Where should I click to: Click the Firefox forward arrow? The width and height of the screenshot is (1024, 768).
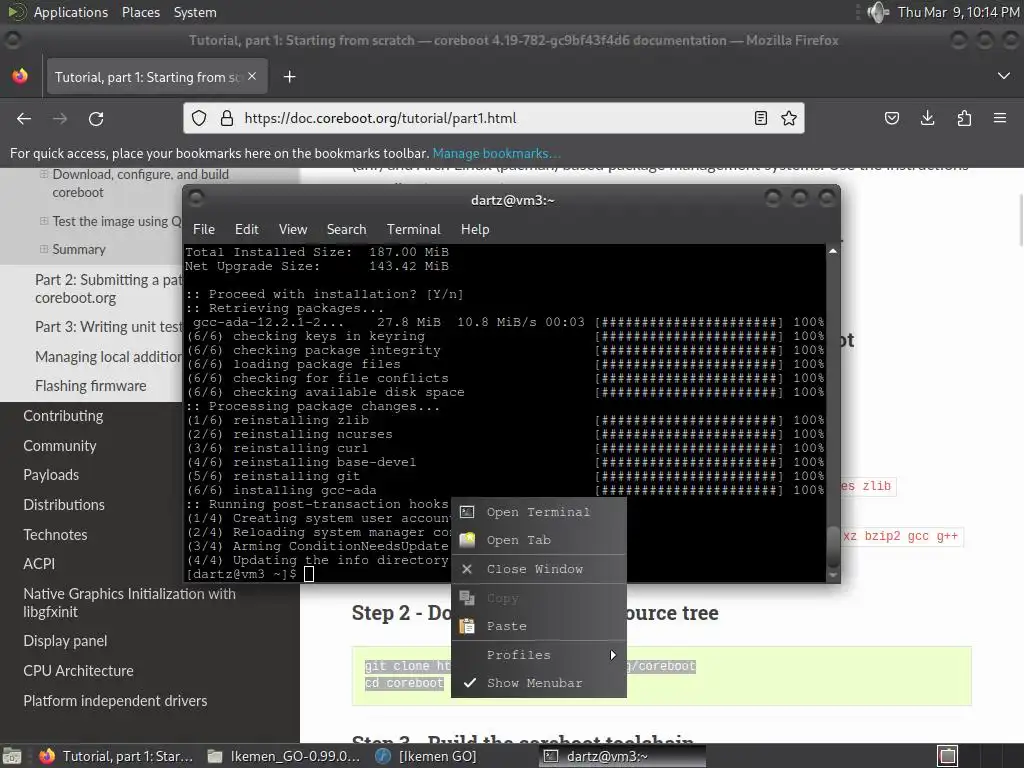60,118
